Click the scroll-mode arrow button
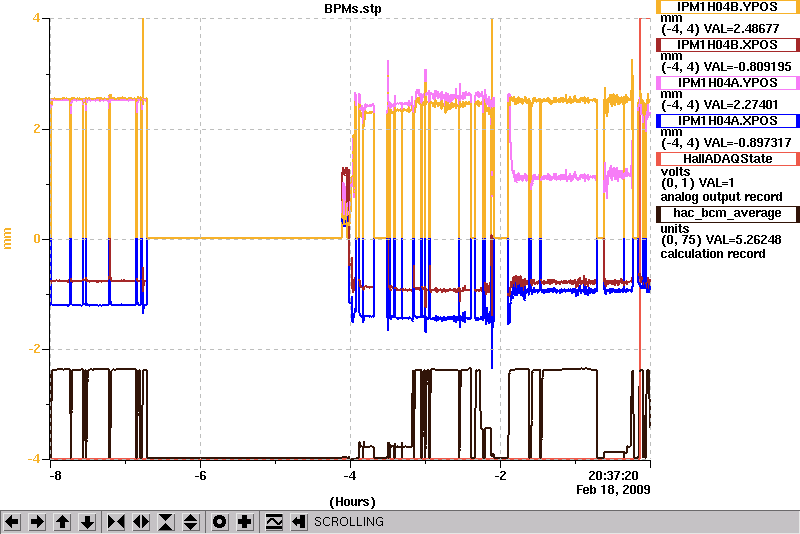Viewport: 800px width, 534px height. coord(299,522)
